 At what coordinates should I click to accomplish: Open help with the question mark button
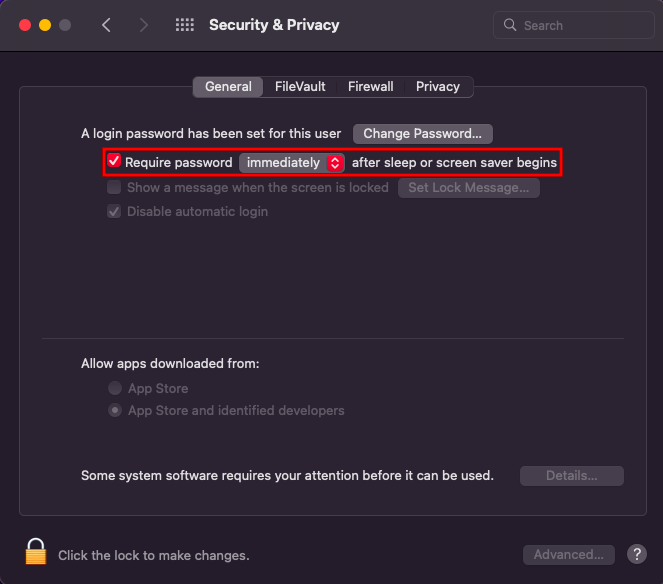pos(636,554)
